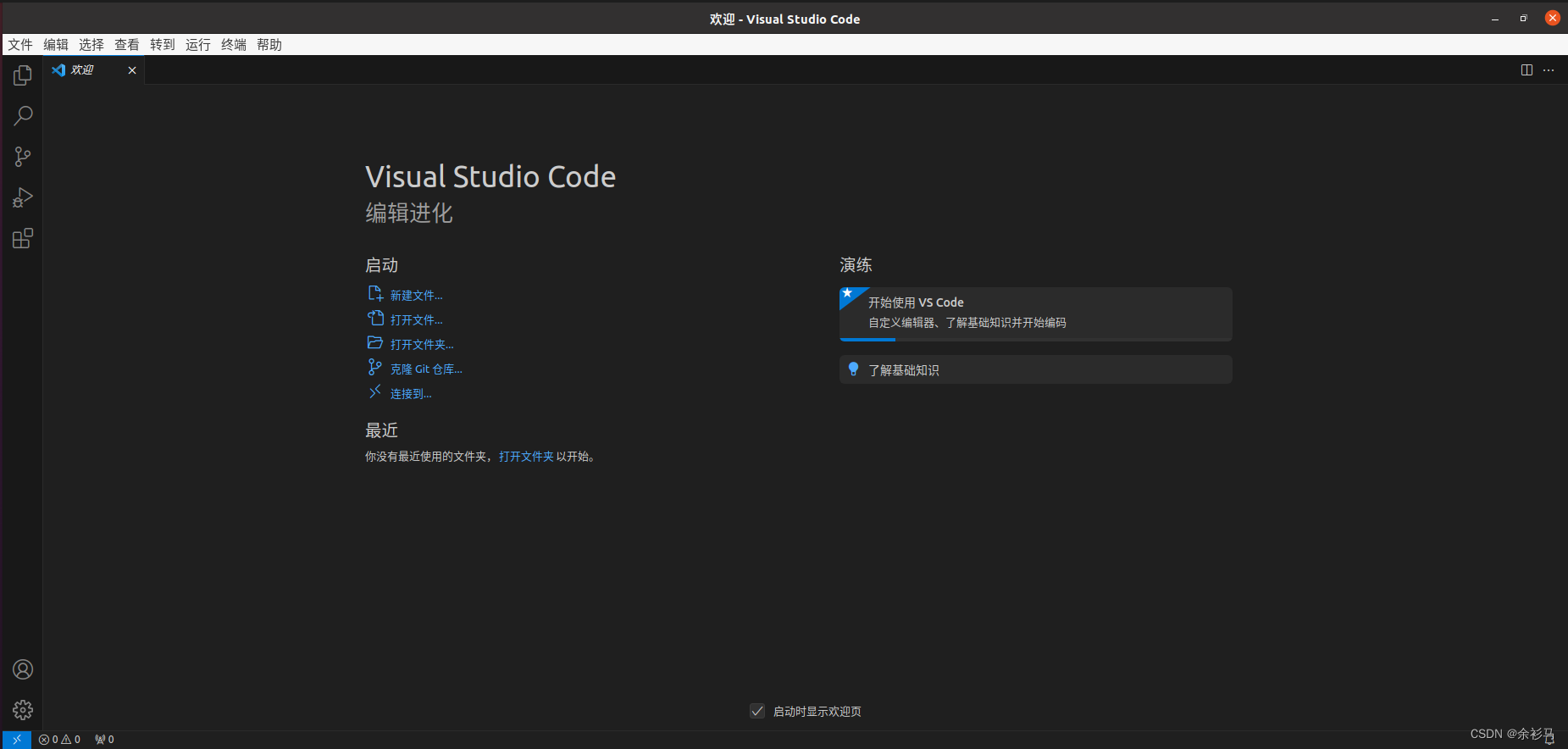Maximize the Visual Studio Code window
The width and height of the screenshot is (1568, 749).
point(1523,19)
